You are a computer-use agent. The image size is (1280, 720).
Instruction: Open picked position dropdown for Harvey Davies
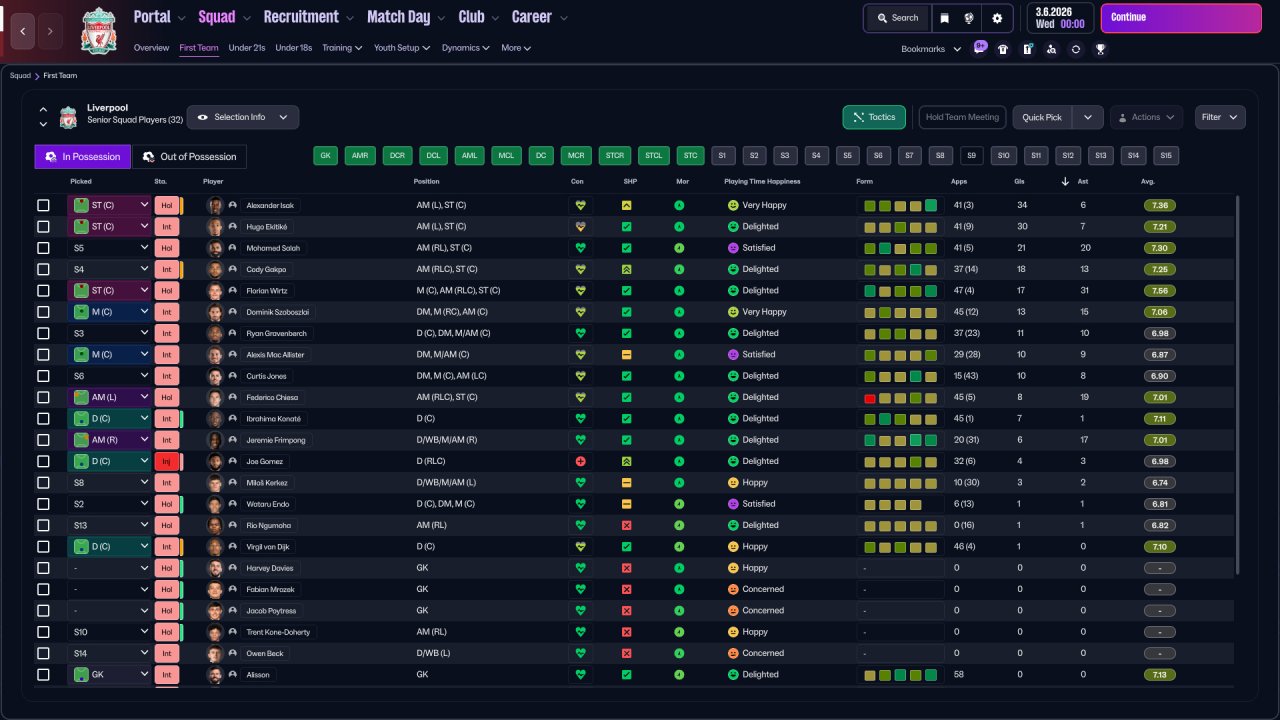point(110,568)
